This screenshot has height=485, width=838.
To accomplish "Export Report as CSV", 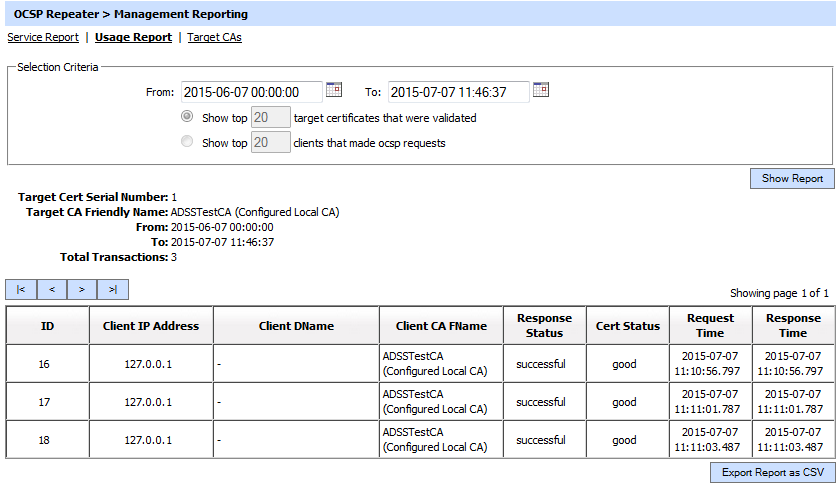I will tap(771, 472).
